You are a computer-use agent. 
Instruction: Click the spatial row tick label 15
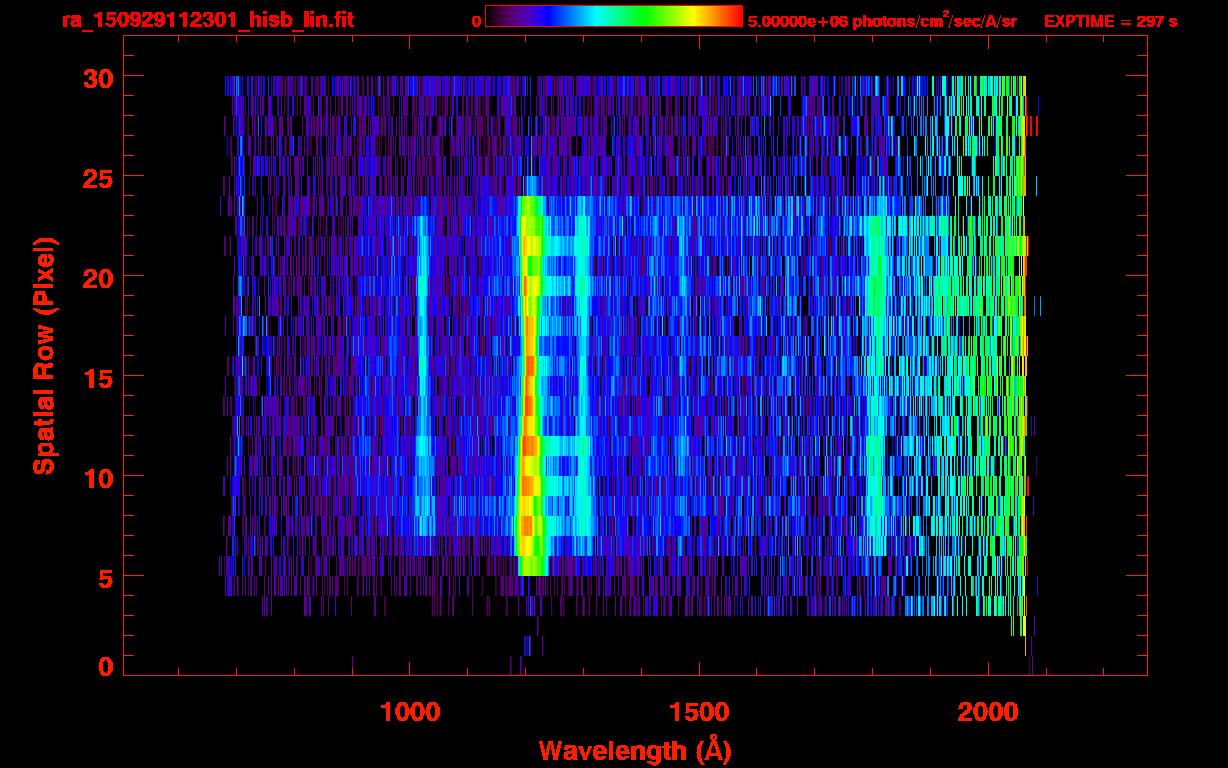click(x=99, y=377)
